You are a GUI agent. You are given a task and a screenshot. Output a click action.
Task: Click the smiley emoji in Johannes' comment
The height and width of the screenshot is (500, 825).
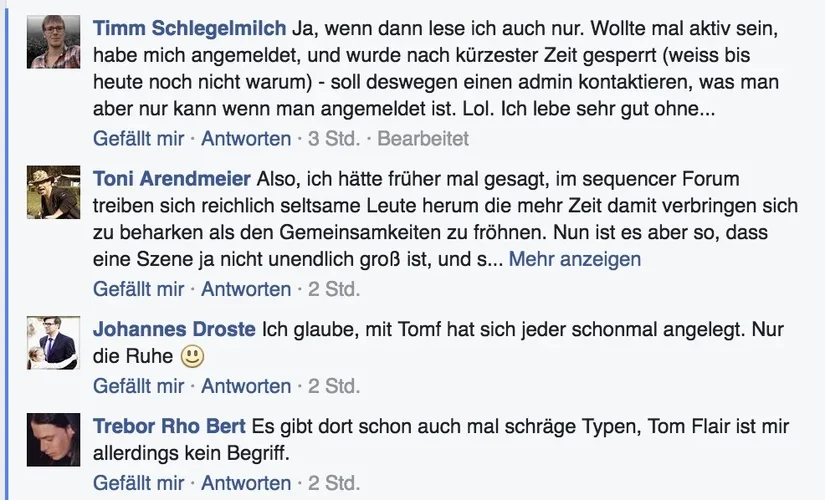pos(192,355)
